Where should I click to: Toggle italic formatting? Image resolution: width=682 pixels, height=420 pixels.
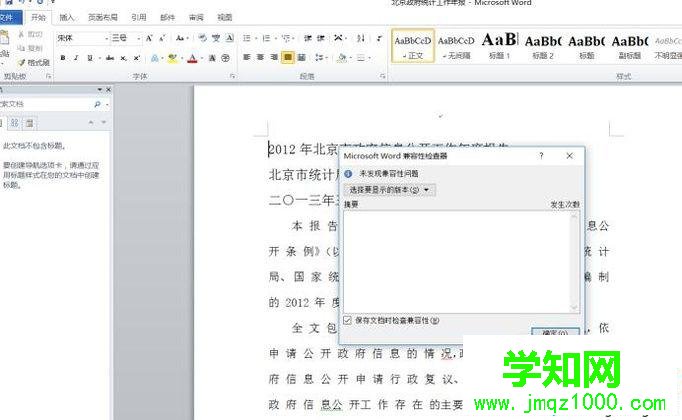tap(76, 58)
